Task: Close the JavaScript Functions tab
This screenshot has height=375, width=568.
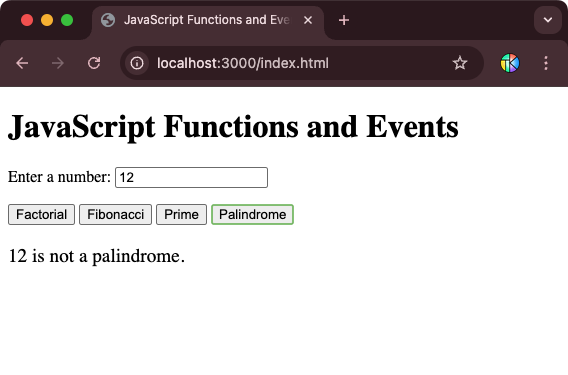Action: (308, 20)
